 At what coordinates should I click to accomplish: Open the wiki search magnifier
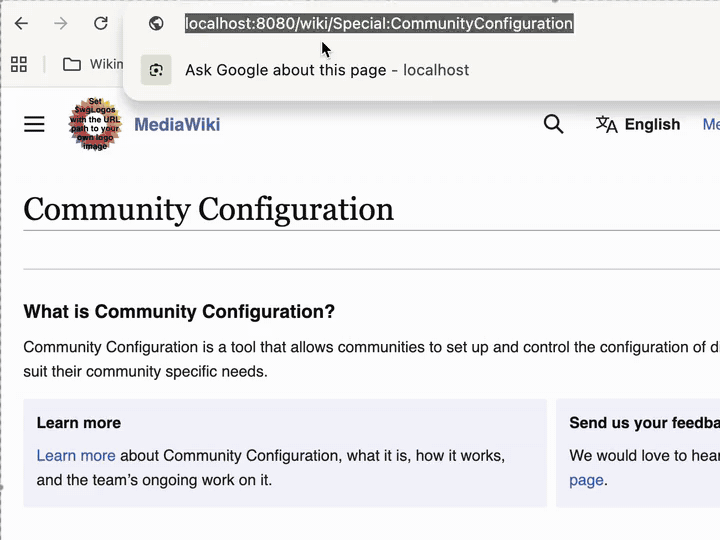pyautogui.click(x=553, y=124)
